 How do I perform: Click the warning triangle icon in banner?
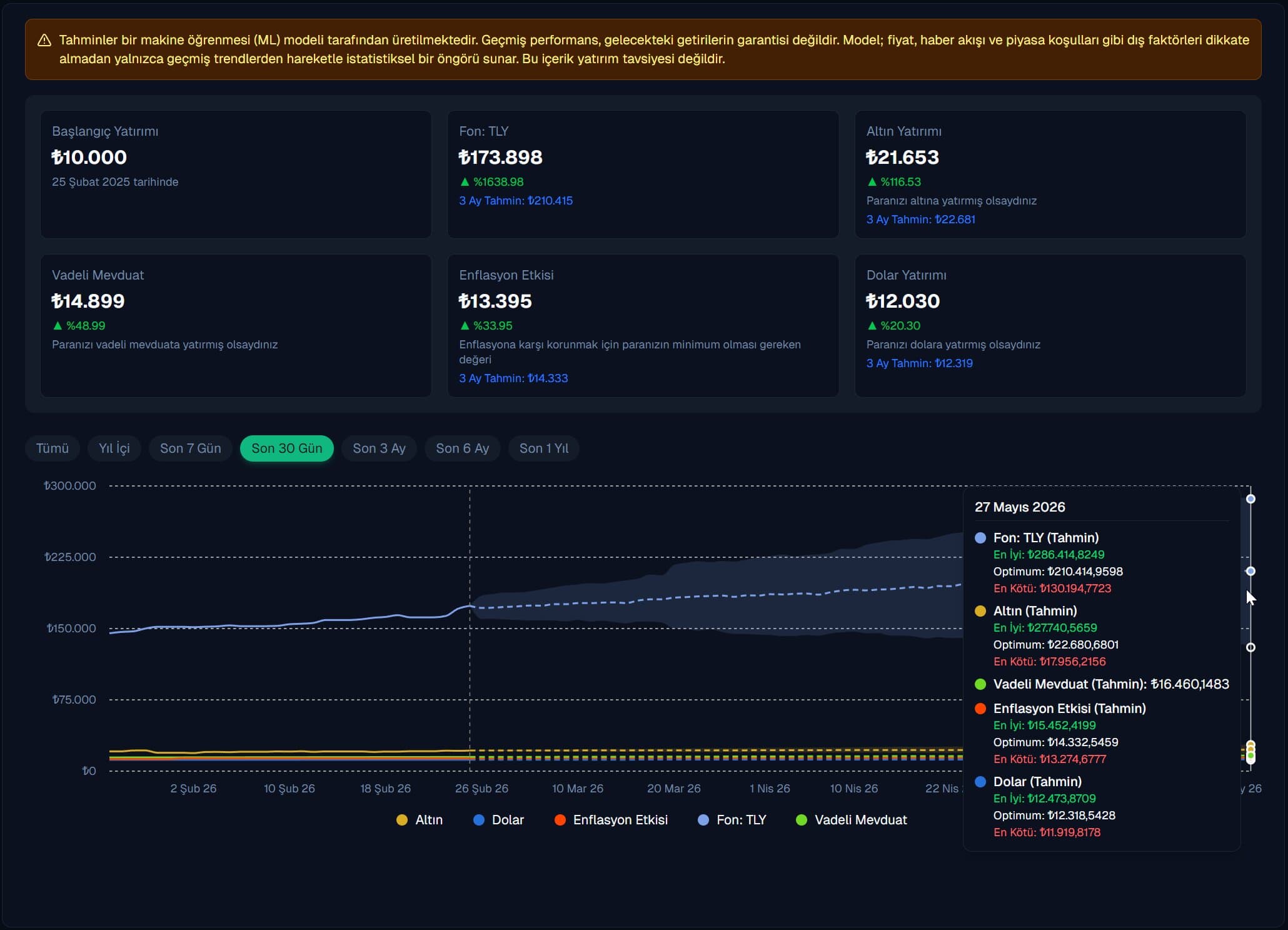[44, 41]
